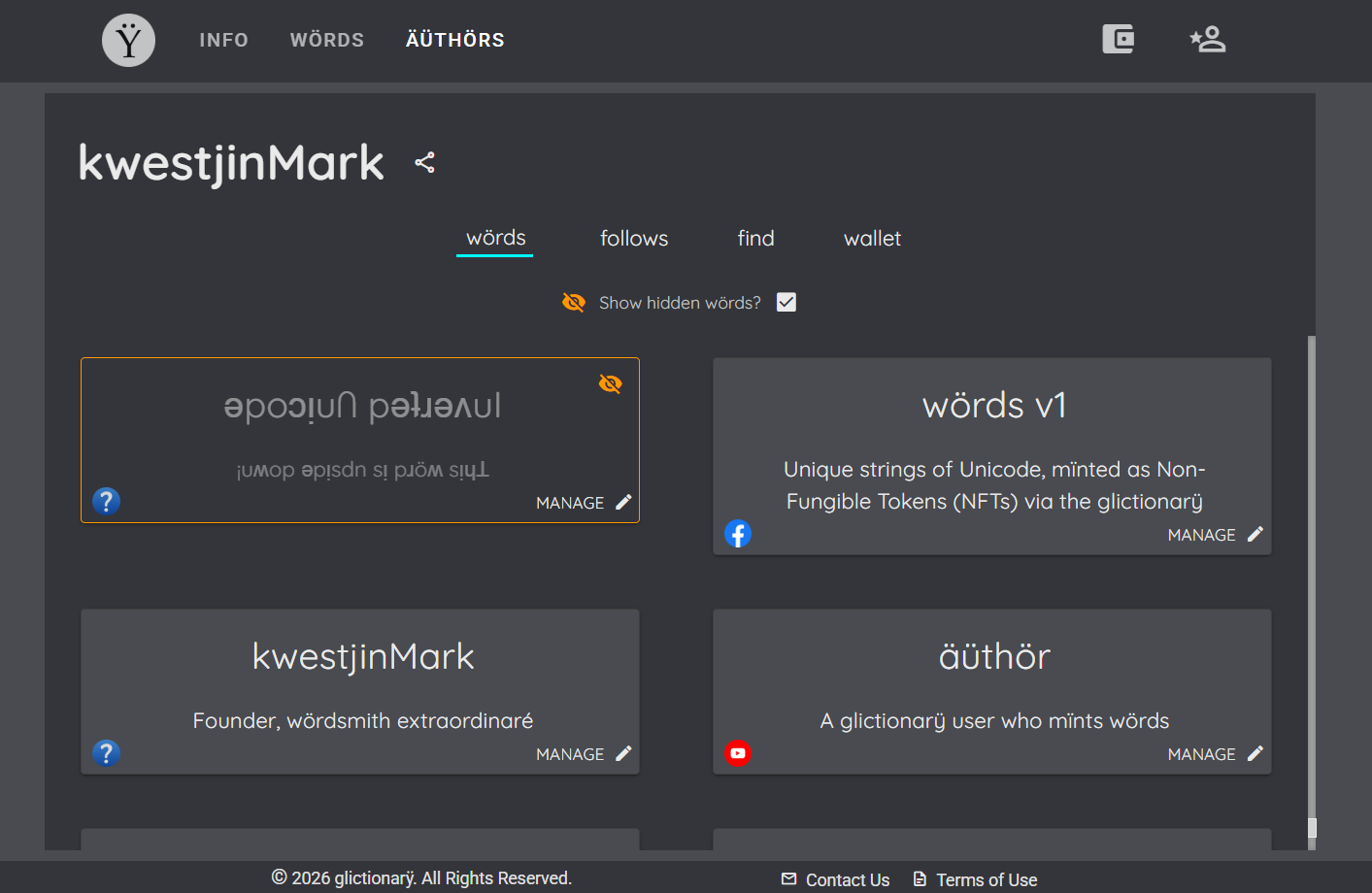Viewport: 1372px width, 893px height.
Task: Click the glictionary Ÿ logo
Action: click(128, 40)
